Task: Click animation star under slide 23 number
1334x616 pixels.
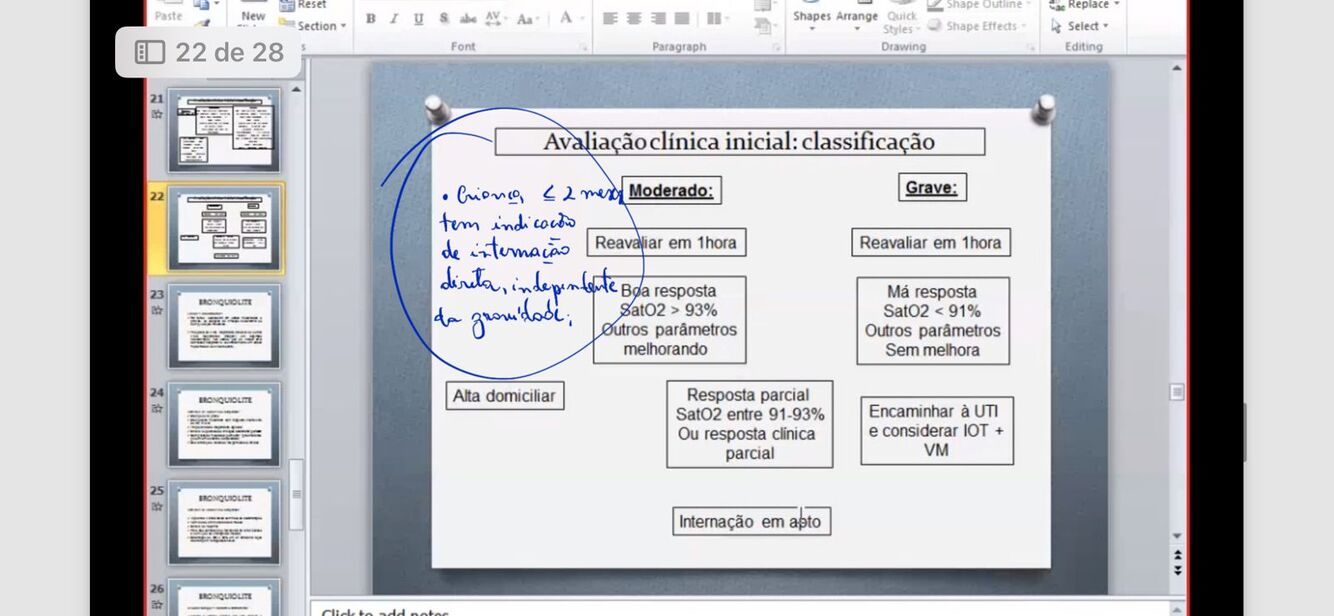Action: [x=156, y=310]
